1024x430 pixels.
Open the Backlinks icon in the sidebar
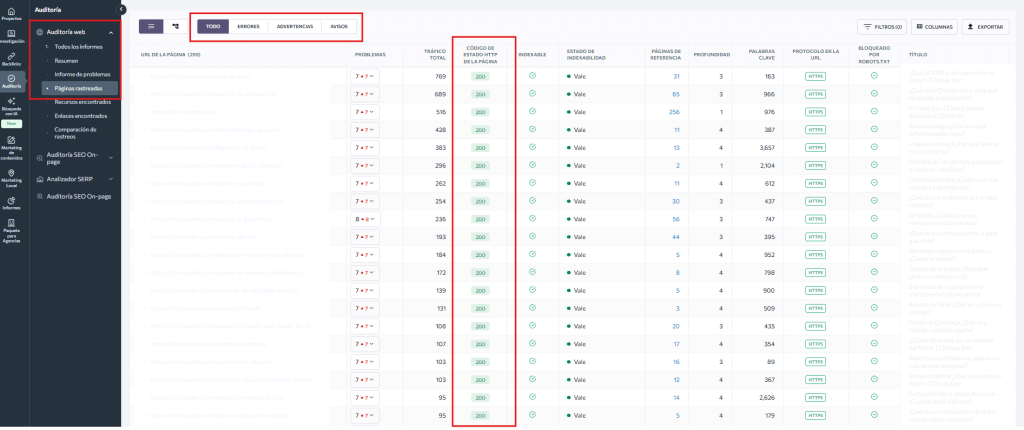(11, 57)
